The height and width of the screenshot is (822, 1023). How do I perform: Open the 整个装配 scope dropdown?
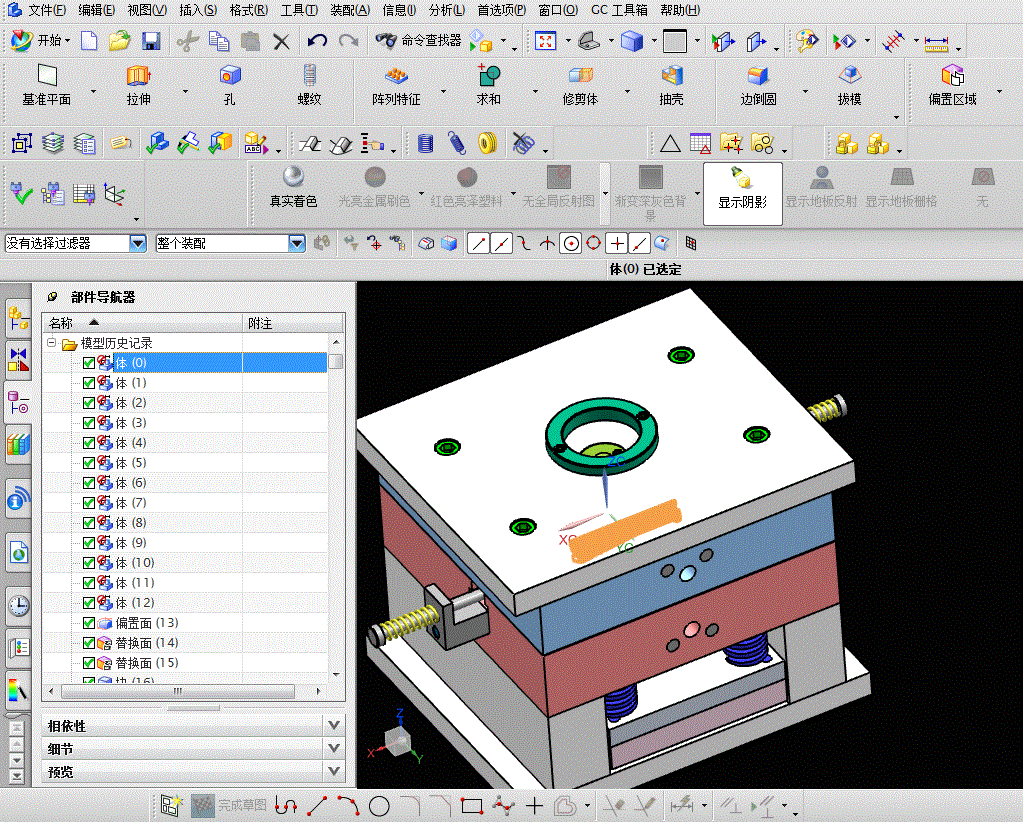(297, 243)
